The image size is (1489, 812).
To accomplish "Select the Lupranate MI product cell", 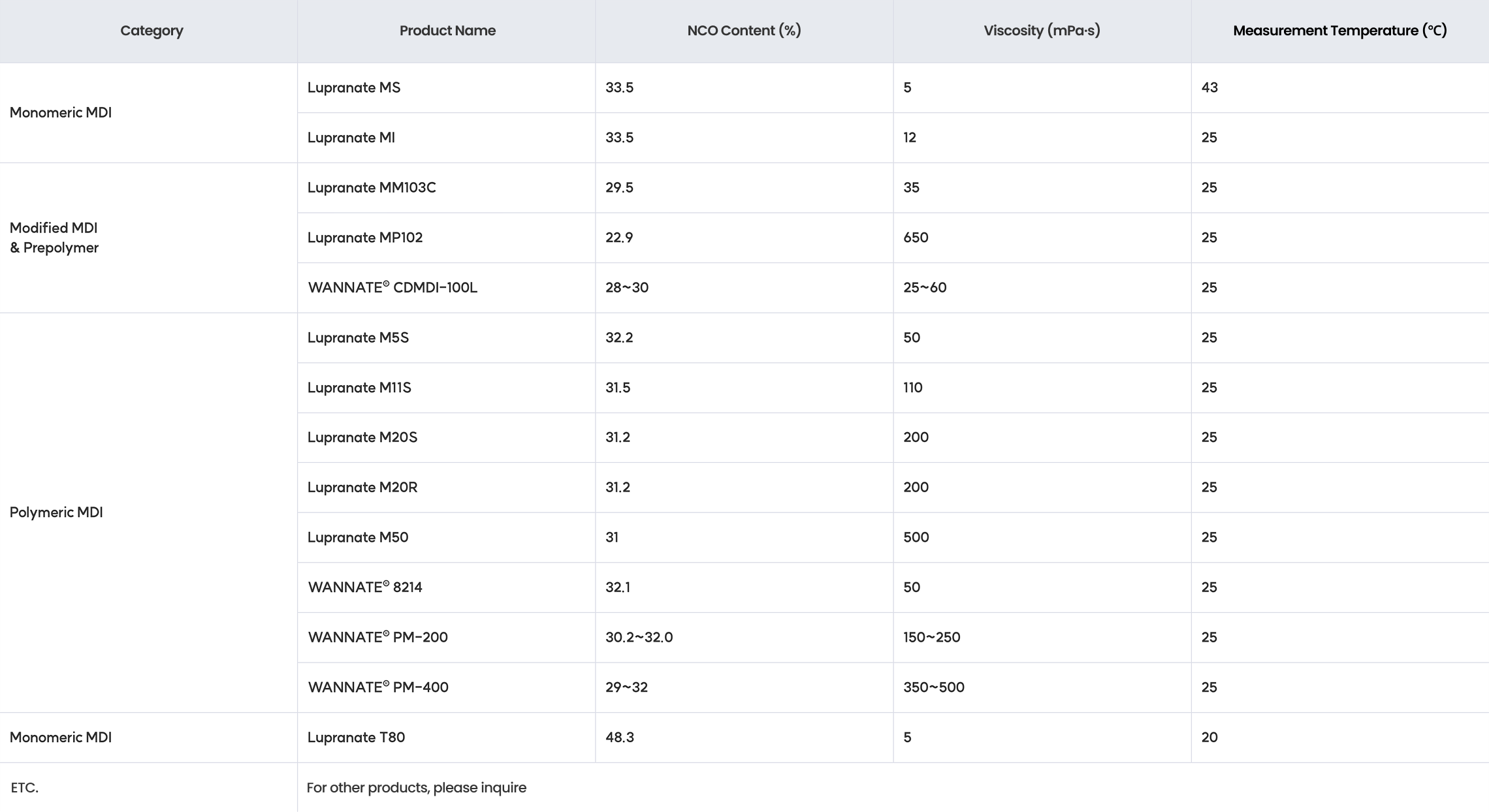I will [x=351, y=138].
